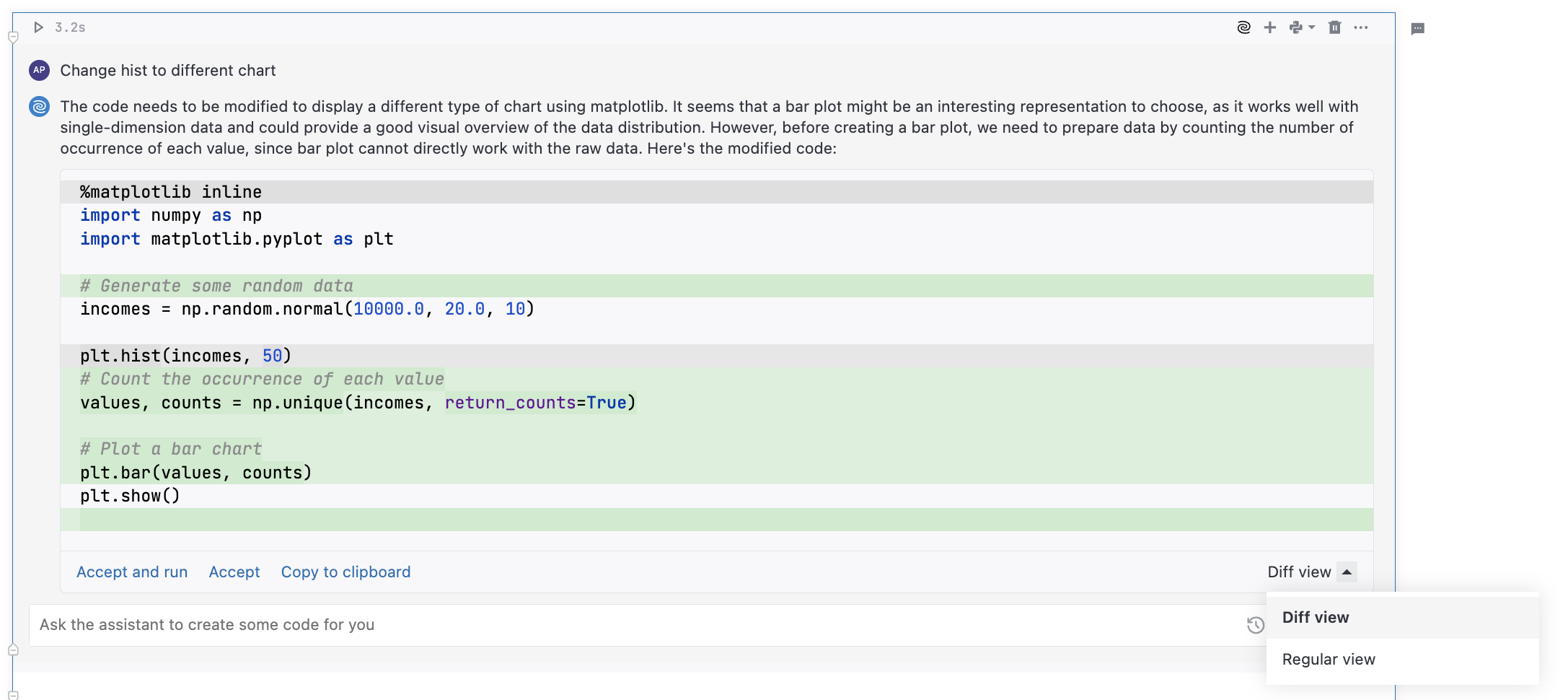Delete the cell using the trash icon

pos(1334,27)
